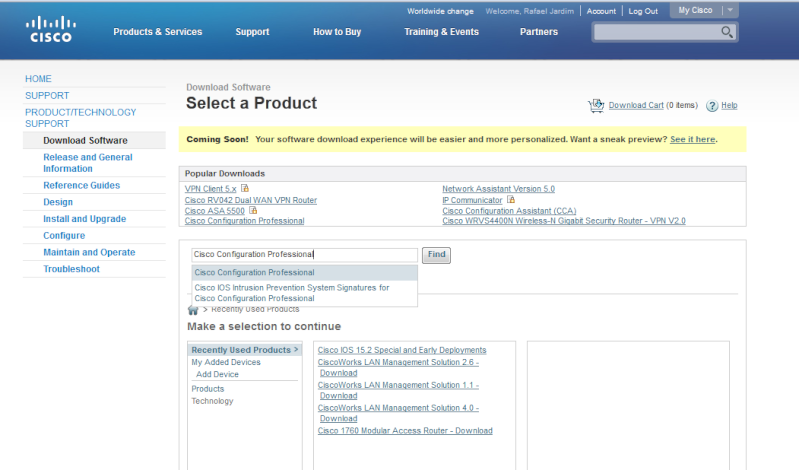Click Add Device

(x=217, y=374)
